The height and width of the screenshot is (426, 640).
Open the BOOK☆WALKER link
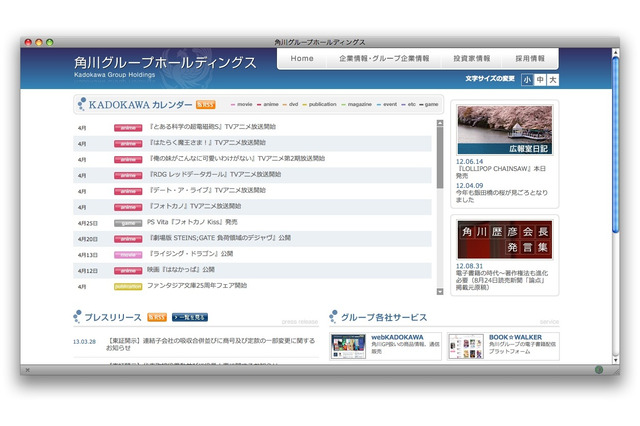pyautogui.click(x=516, y=337)
